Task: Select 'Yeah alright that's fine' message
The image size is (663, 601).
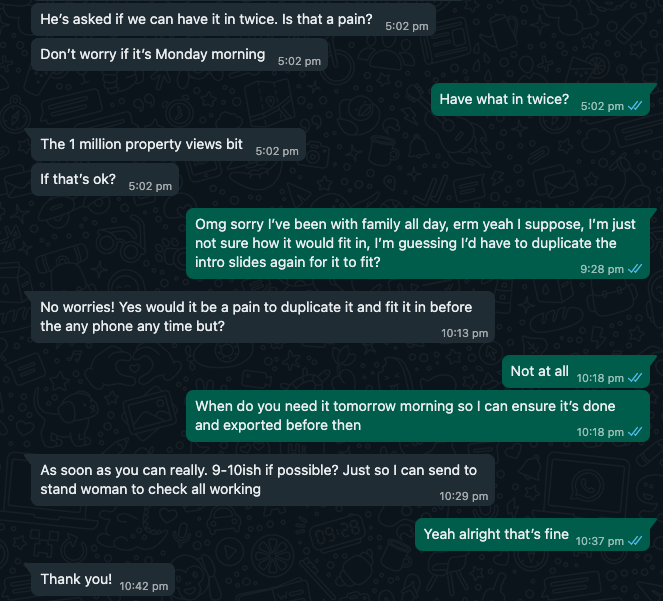Action: pos(532,535)
